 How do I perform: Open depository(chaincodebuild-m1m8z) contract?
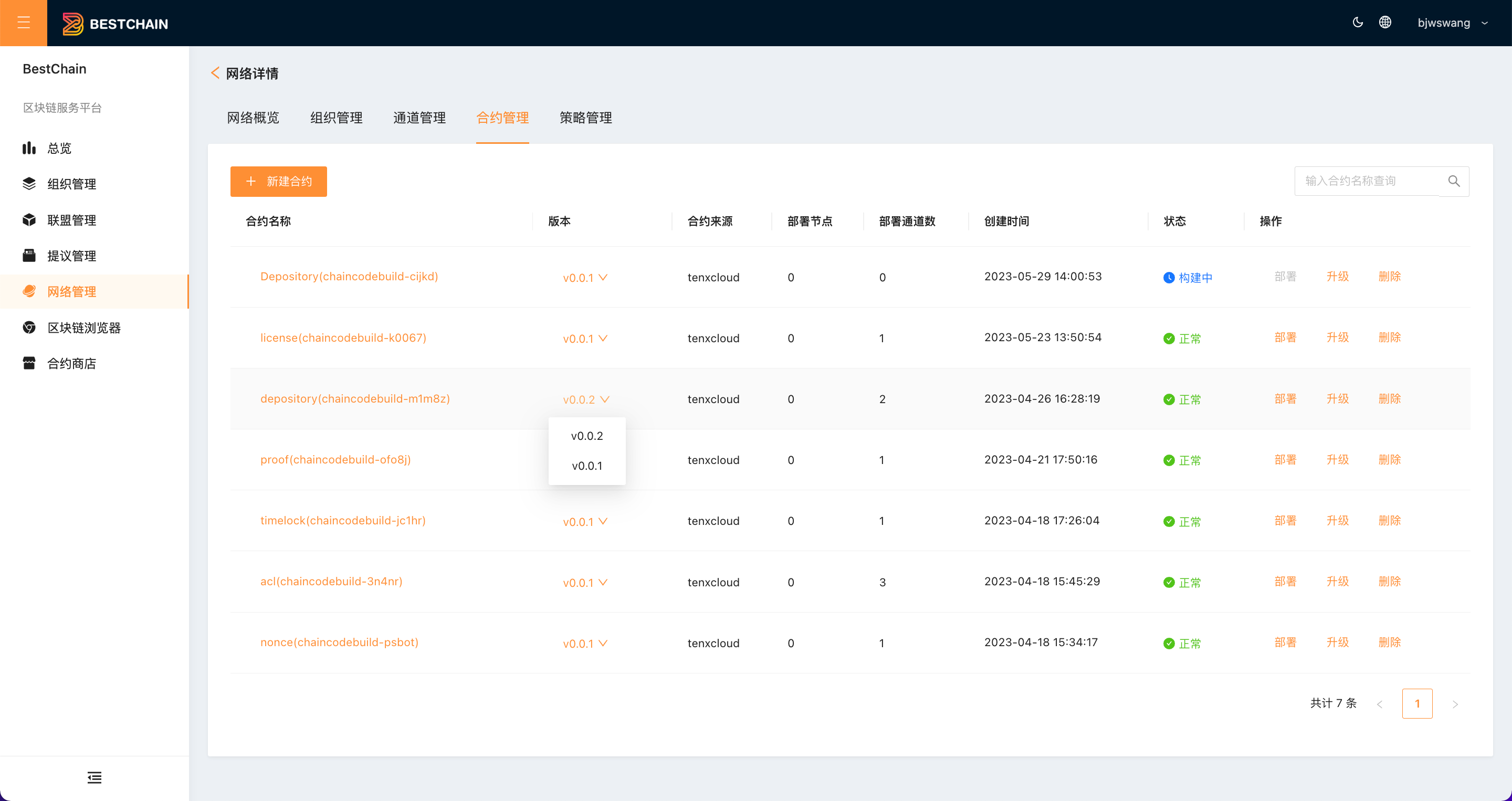355,398
